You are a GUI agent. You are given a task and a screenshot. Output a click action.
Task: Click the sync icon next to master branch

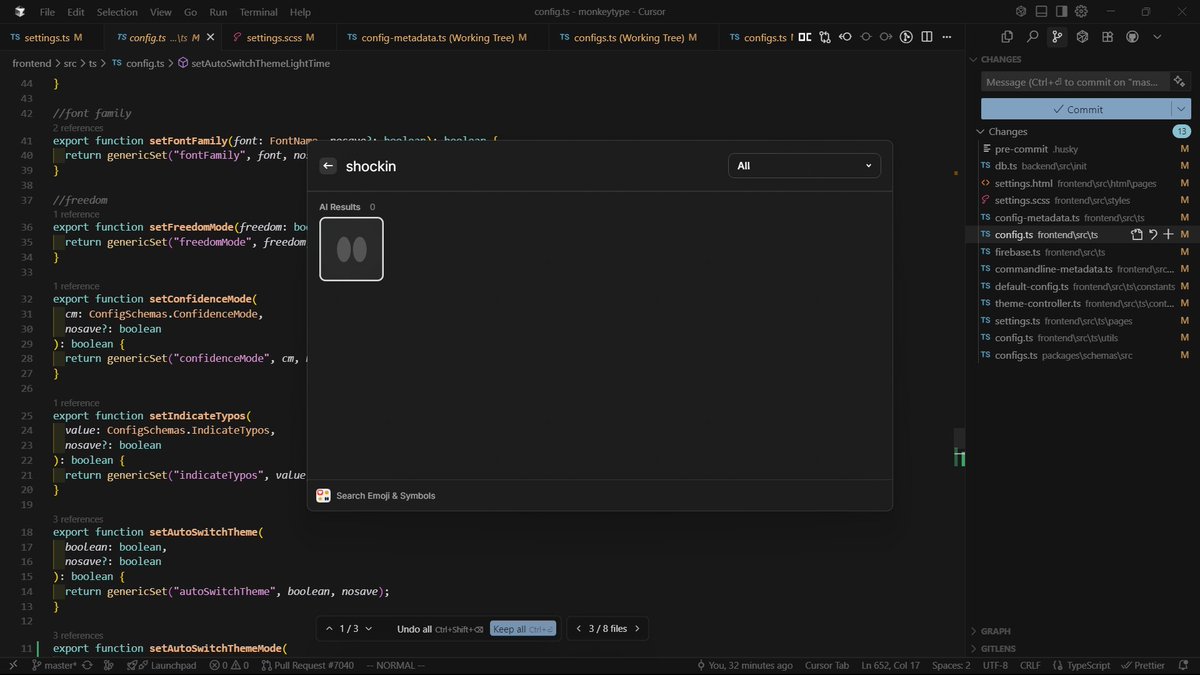click(87, 666)
